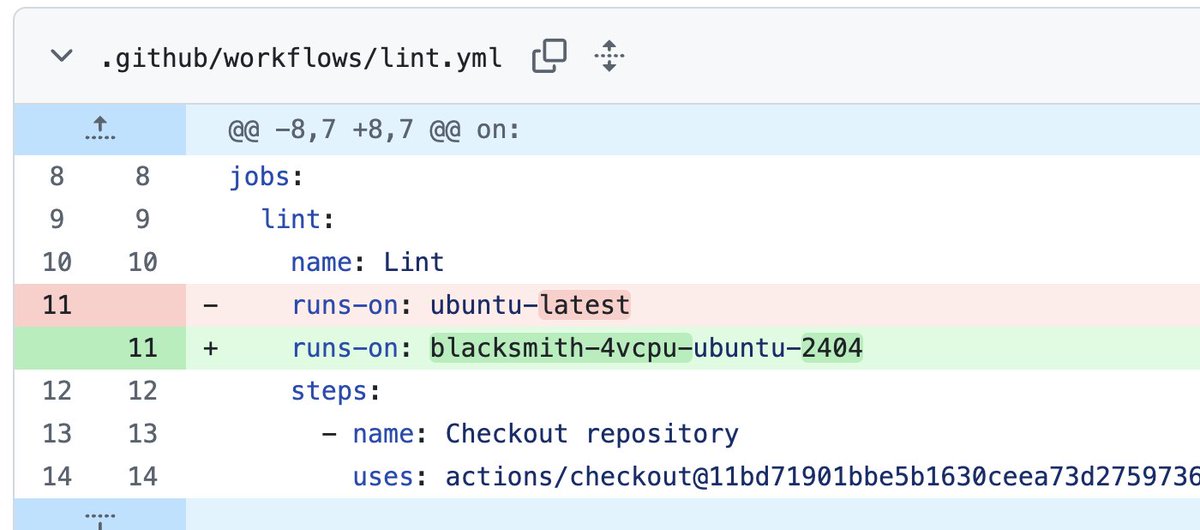
Task: Collapse the lint.yml file diff chevron
Action: [x=62, y=58]
